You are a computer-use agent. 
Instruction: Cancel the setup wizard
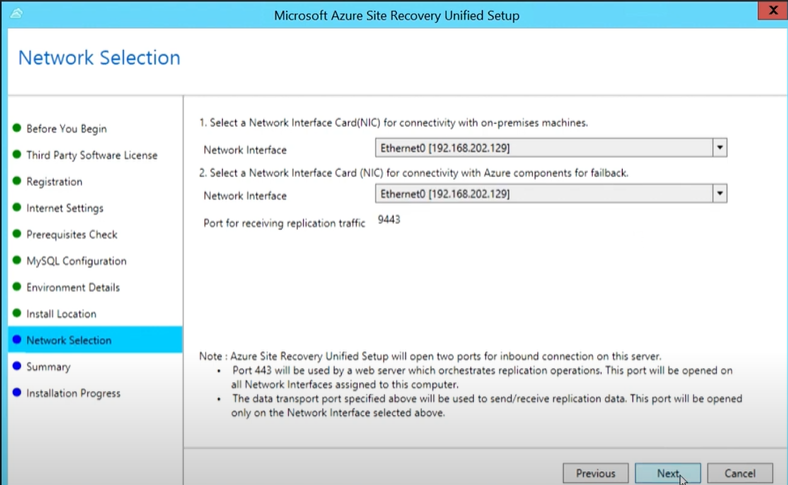[740, 473]
